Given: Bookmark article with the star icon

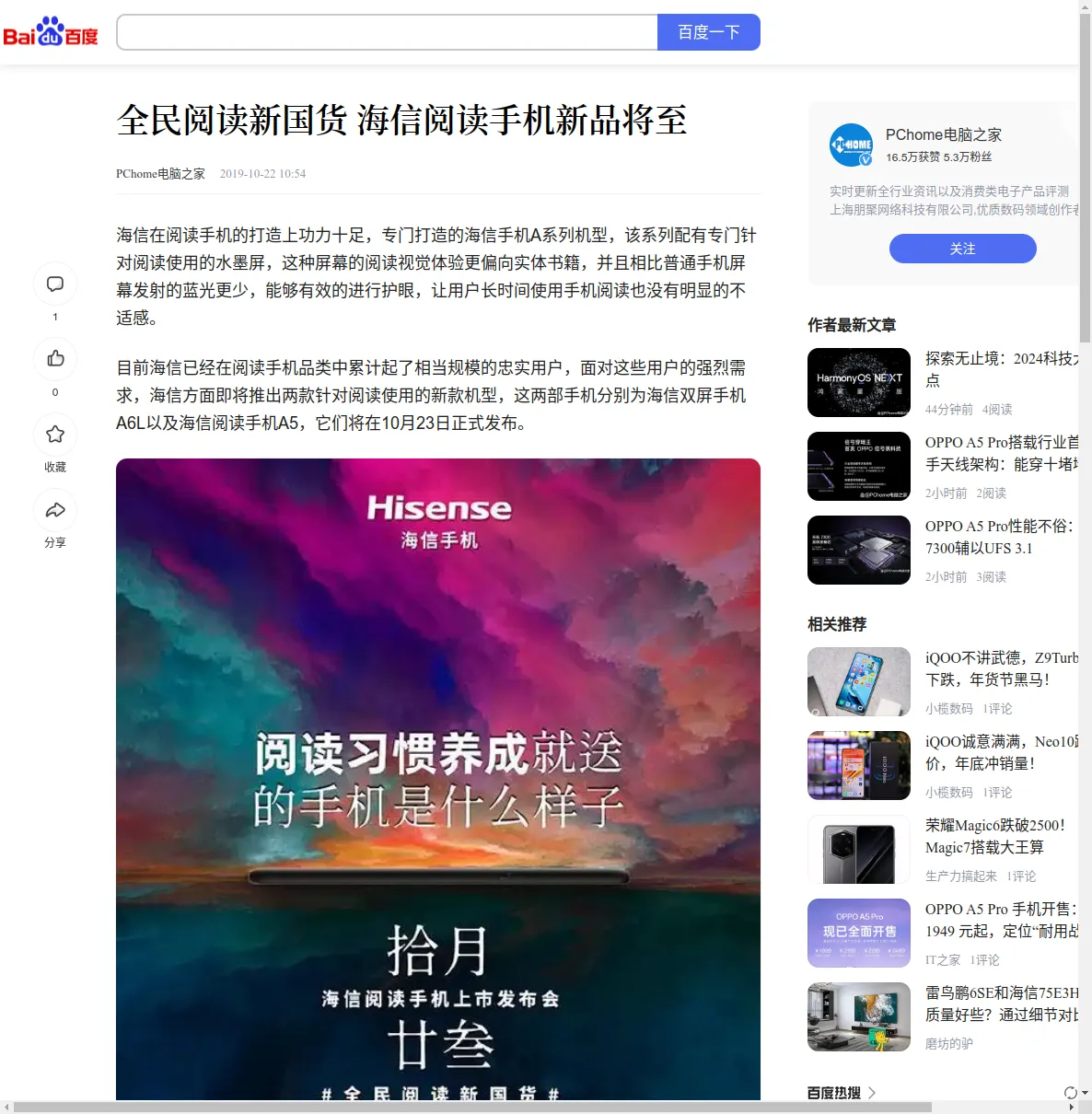Looking at the screenshot, I should (x=55, y=435).
